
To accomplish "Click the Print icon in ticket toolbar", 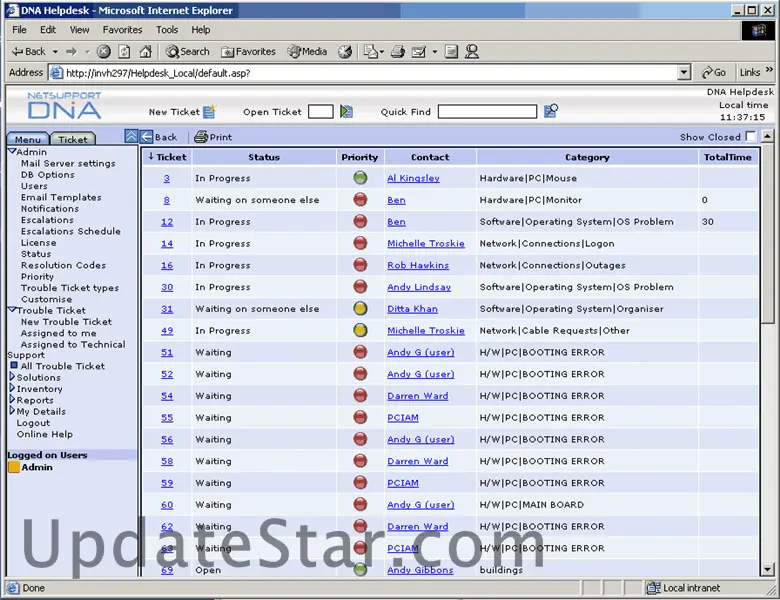I will (x=201, y=136).
